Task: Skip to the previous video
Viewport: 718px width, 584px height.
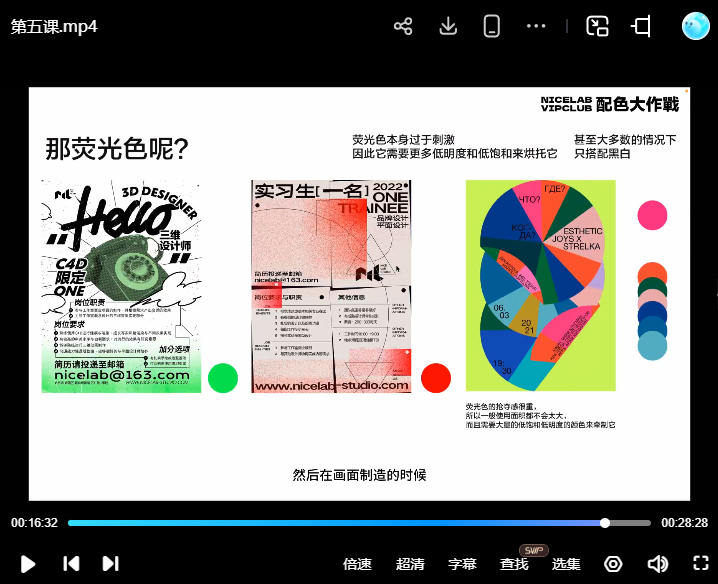Action: 71,564
